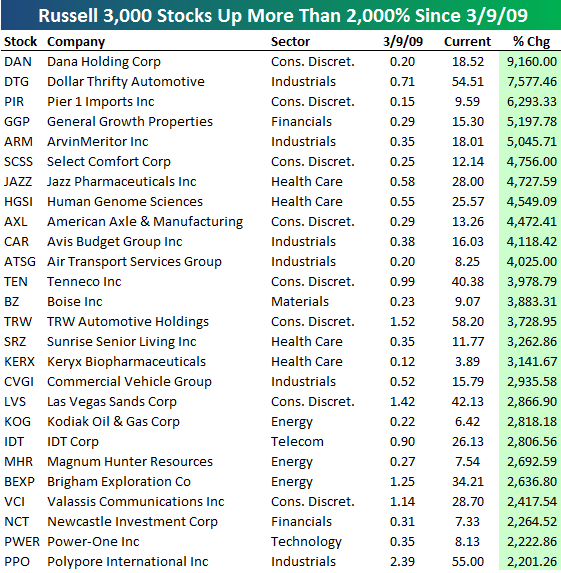Click the 0.99 starting price
Viewport: 561px width, 573px height.
point(402,282)
